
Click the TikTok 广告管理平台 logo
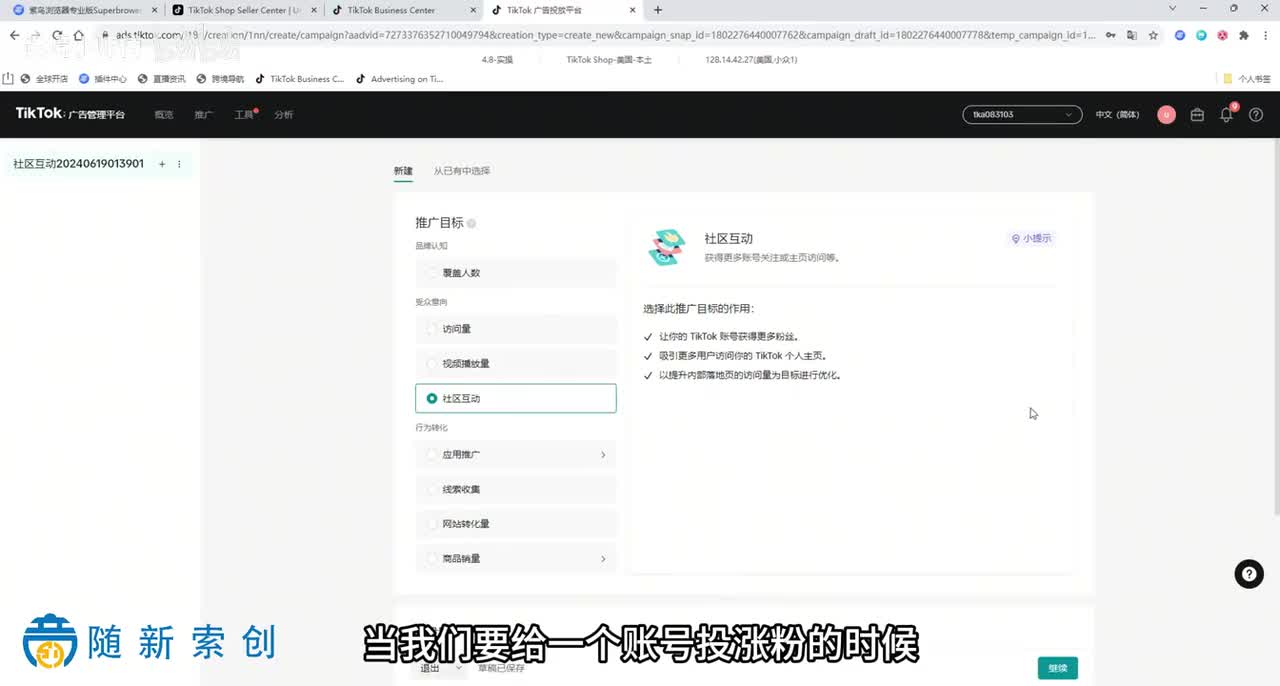pos(70,114)
